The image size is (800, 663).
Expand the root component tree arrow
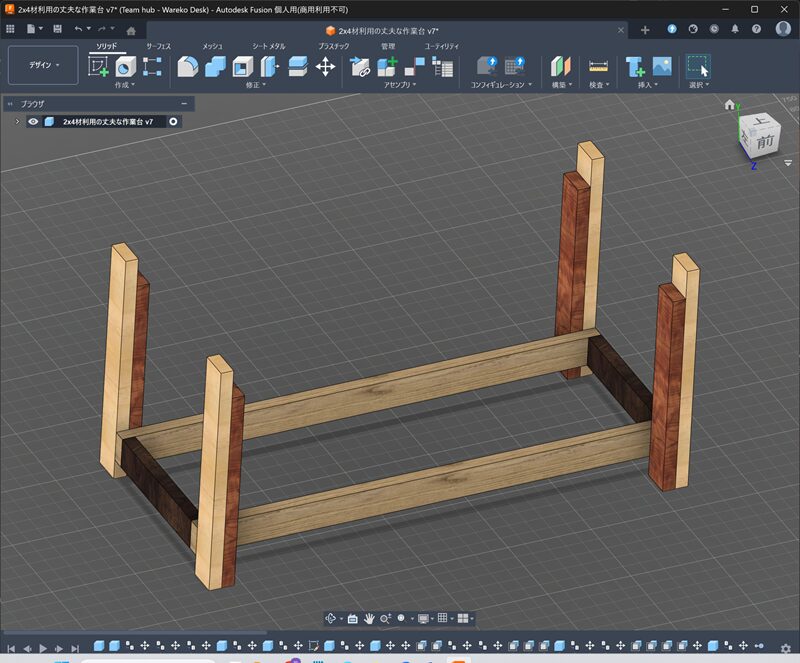click(x=17, y=122)
